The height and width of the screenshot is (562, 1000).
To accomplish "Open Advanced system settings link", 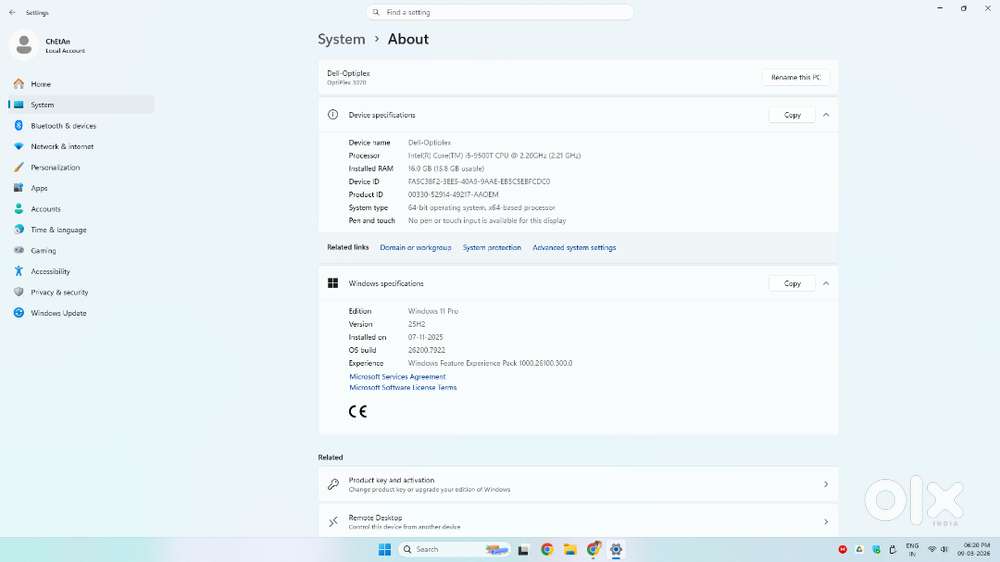I will pyautogui.click(x=574, y=248).
